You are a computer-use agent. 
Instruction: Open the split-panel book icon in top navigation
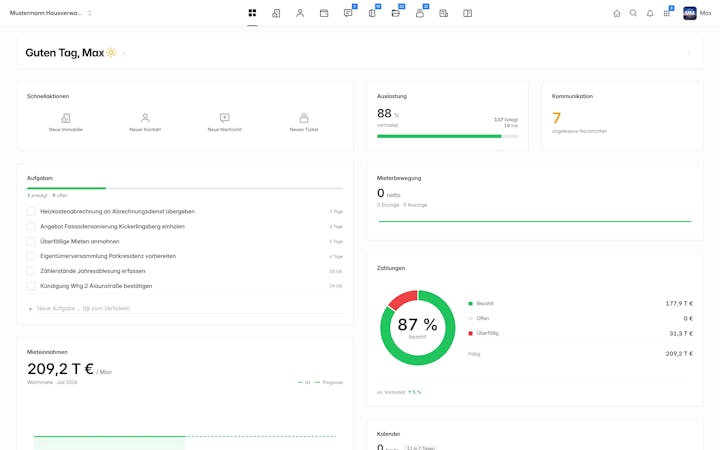point(467,13)
